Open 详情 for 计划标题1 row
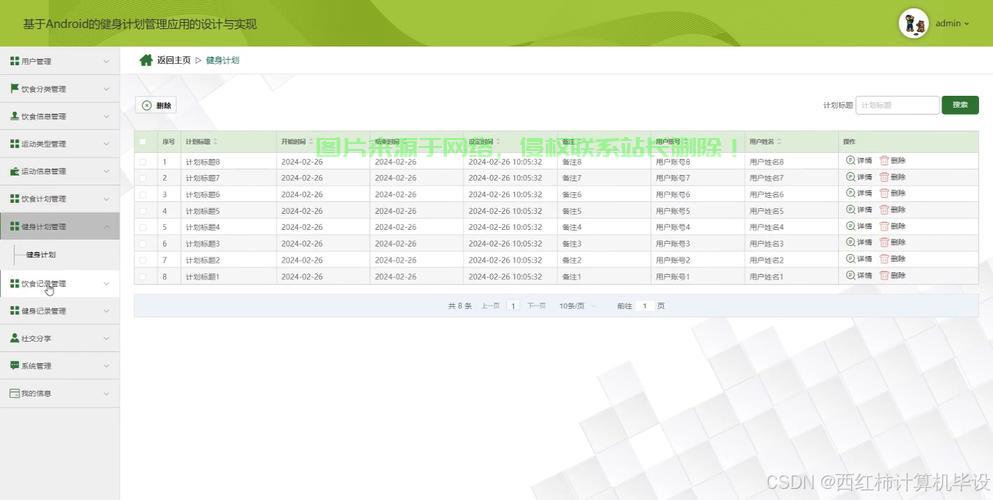The height and width of the screenshot is (500, 993). coord(859,275)
